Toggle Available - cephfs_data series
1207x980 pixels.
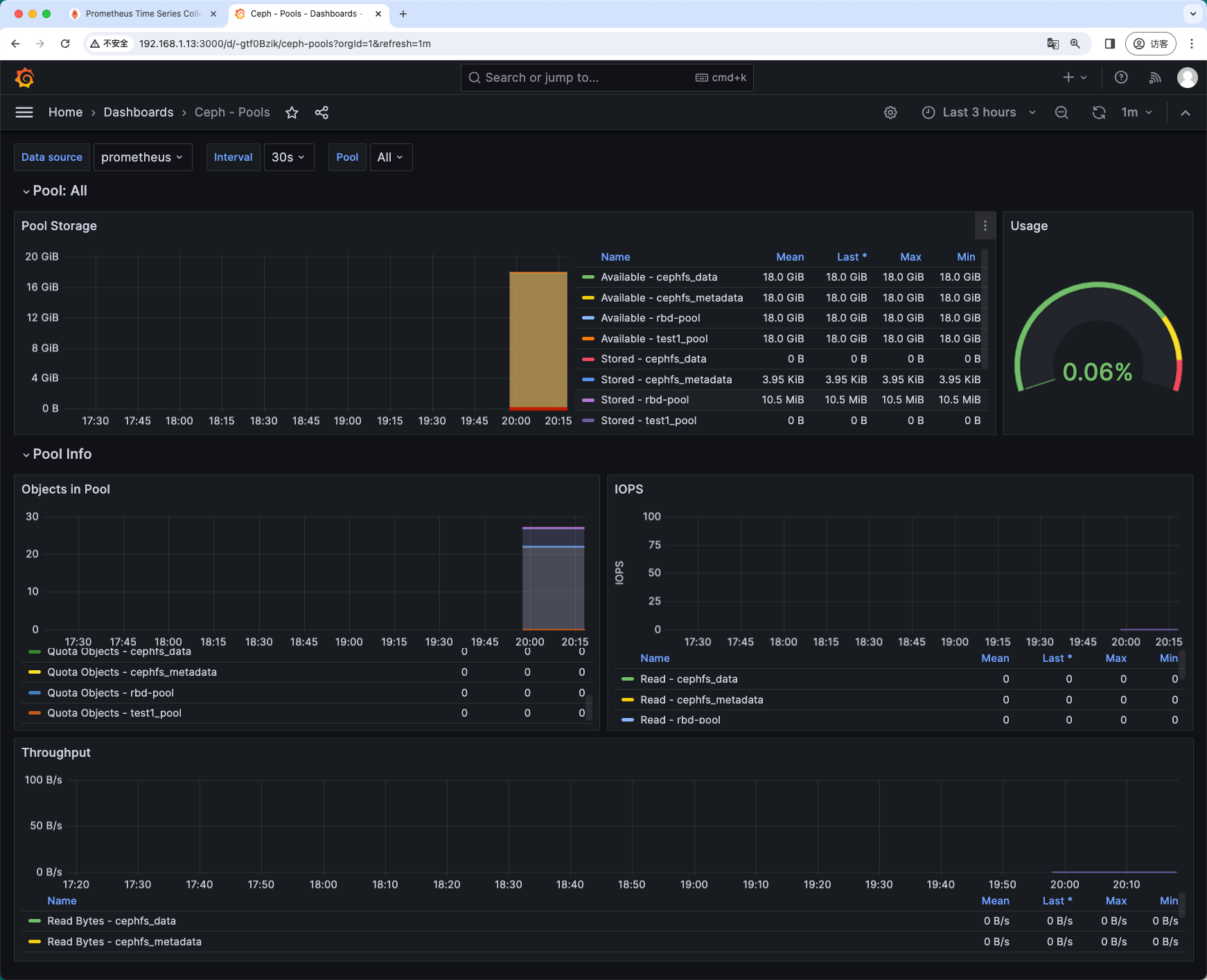point(659,277)
